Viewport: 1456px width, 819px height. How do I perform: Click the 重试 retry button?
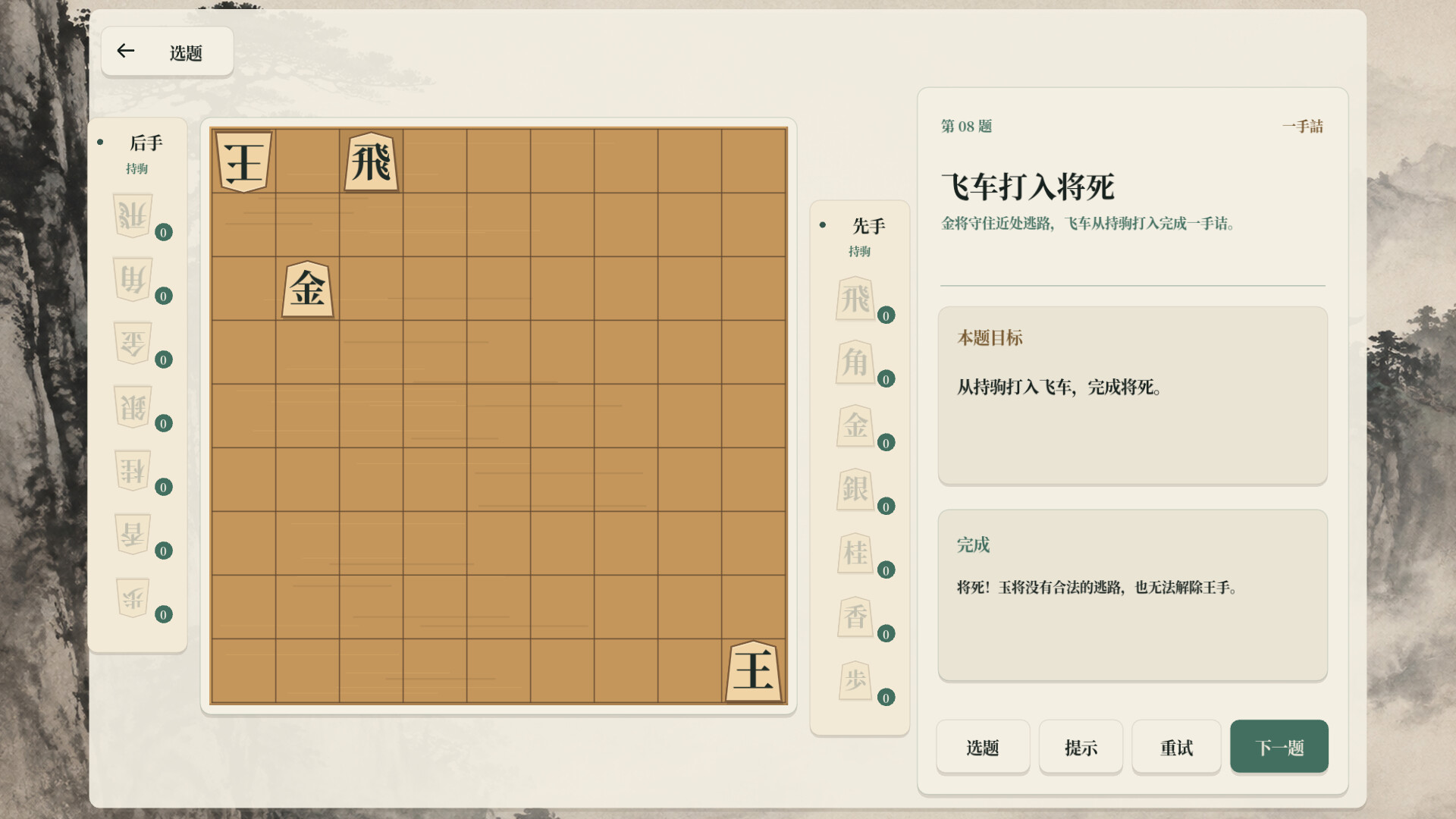[1176, 748]
